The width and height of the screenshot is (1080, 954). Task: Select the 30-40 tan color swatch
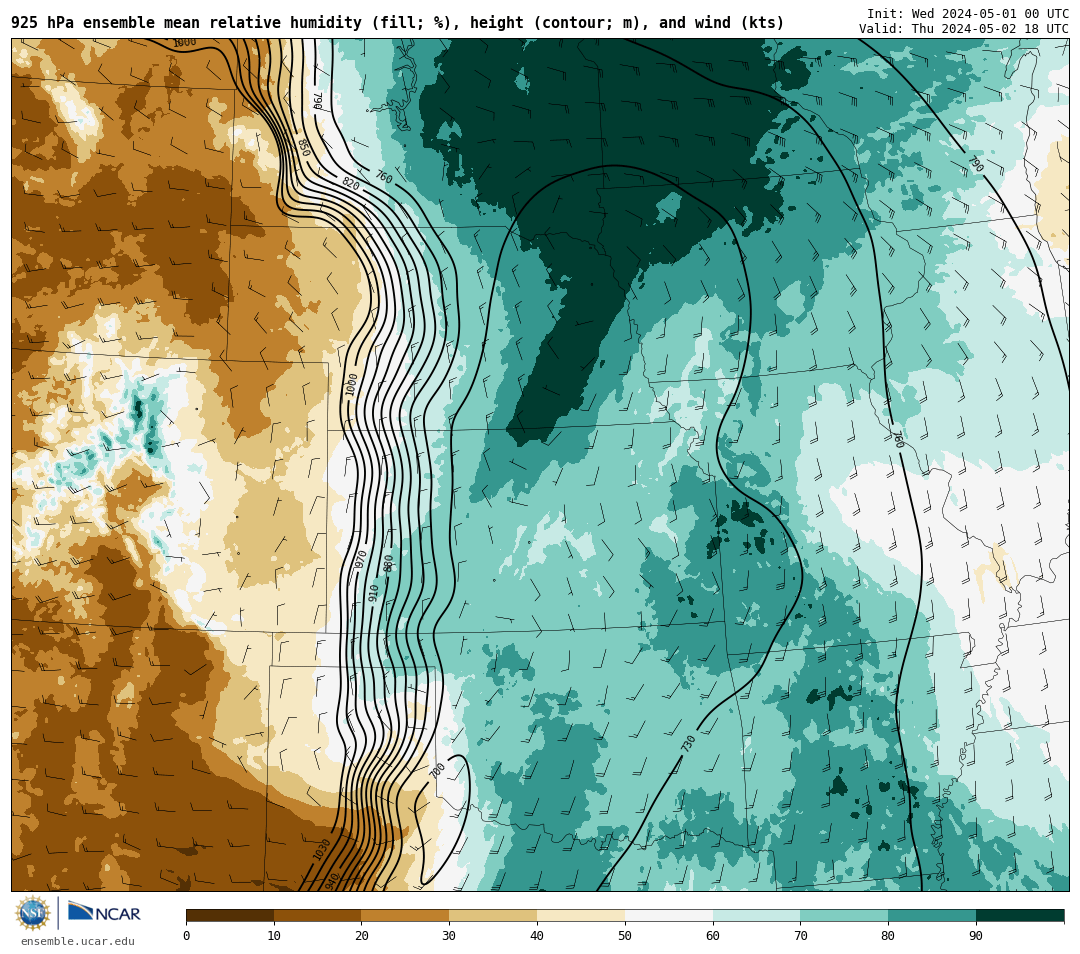(493, 916)
